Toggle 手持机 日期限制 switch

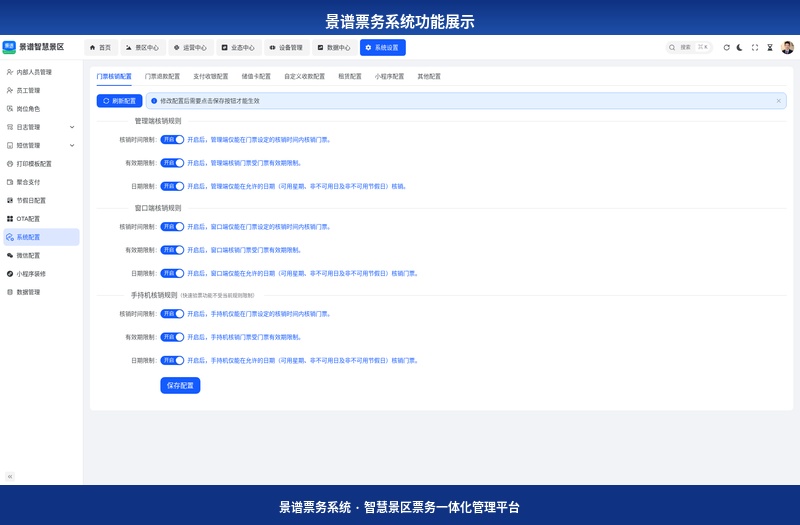[172, 361]
